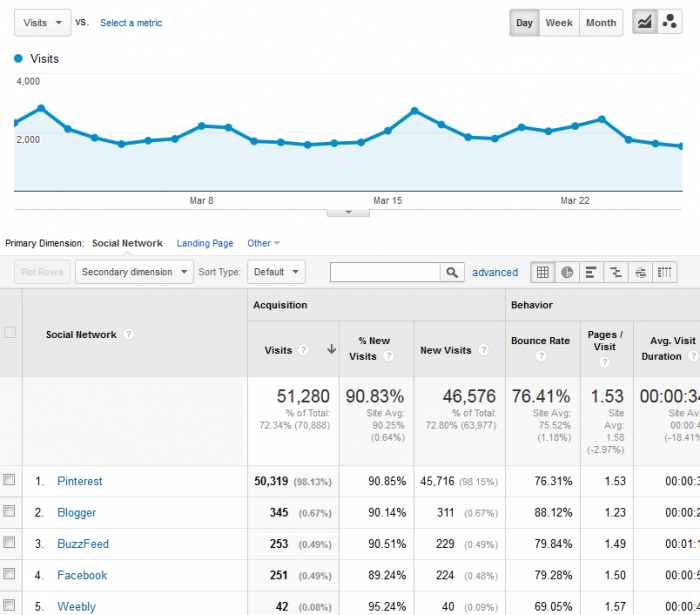Screen dimensions: 700x615
Task: Select the data table view icon
Action: tap(542, 272)
